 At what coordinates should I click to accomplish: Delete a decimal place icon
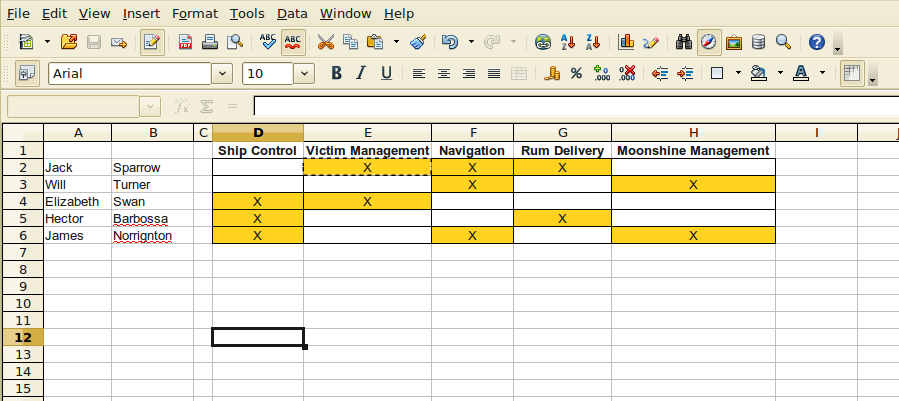(x=627, y=73)
